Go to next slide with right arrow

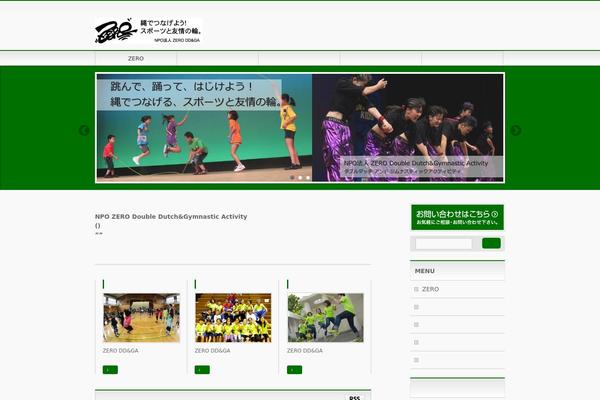click(x=515, y=131)
